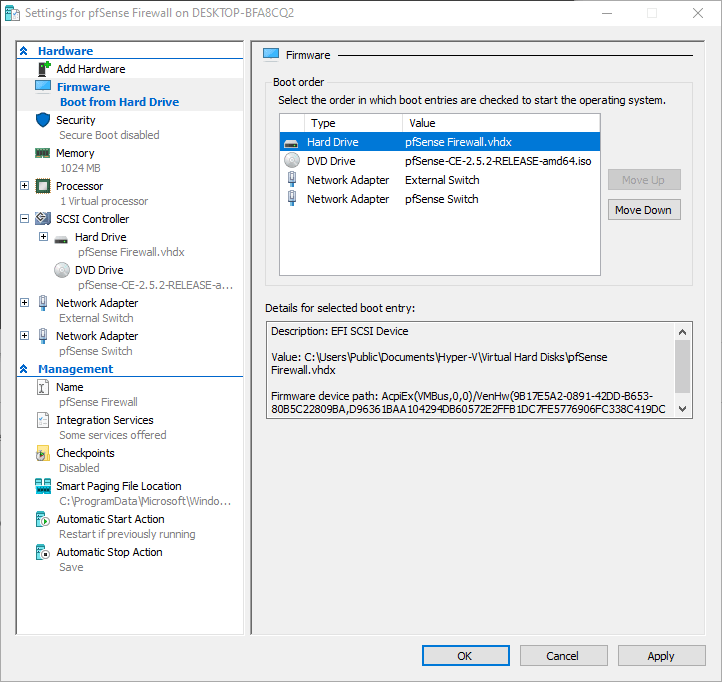Click the Processor icon
Viewport: 722px width, 682px height.
[43, 186]
